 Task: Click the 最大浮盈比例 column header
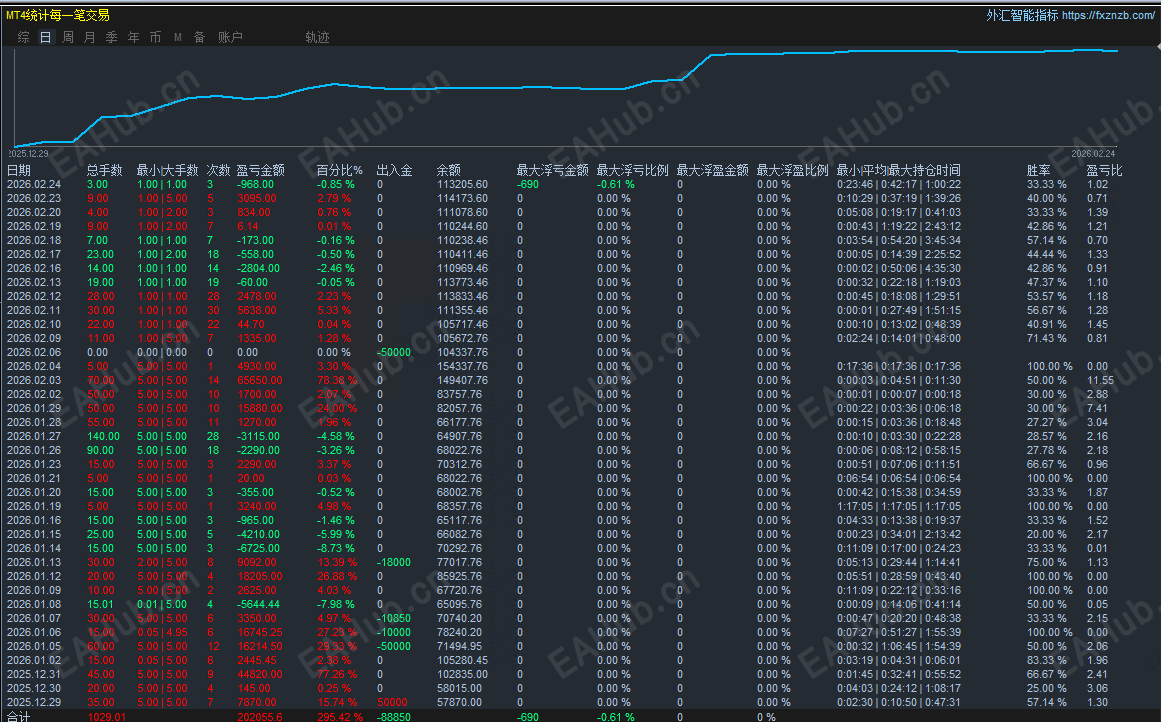(x=792, y=170)
